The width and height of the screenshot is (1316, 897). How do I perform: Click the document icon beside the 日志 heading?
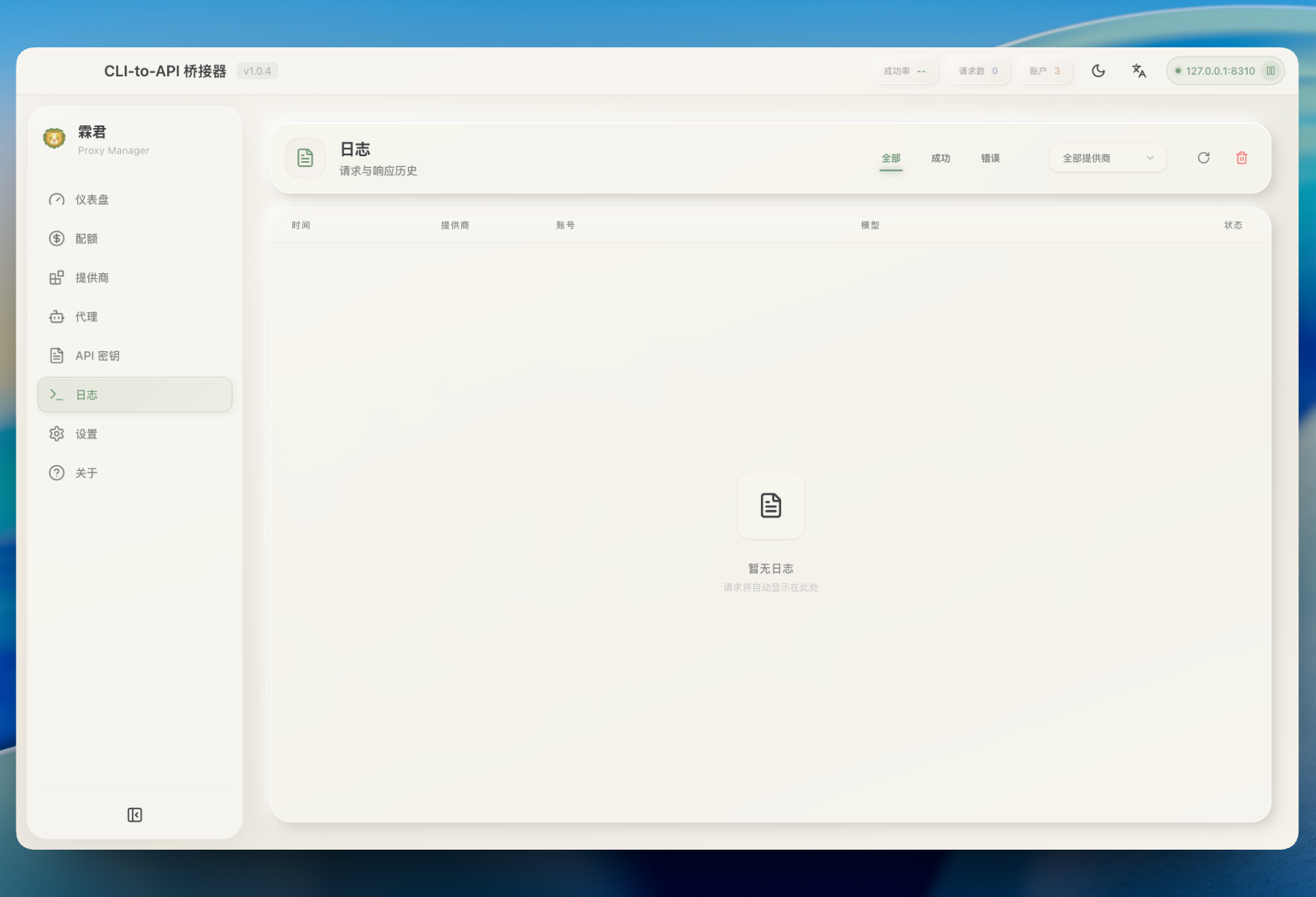305,158
